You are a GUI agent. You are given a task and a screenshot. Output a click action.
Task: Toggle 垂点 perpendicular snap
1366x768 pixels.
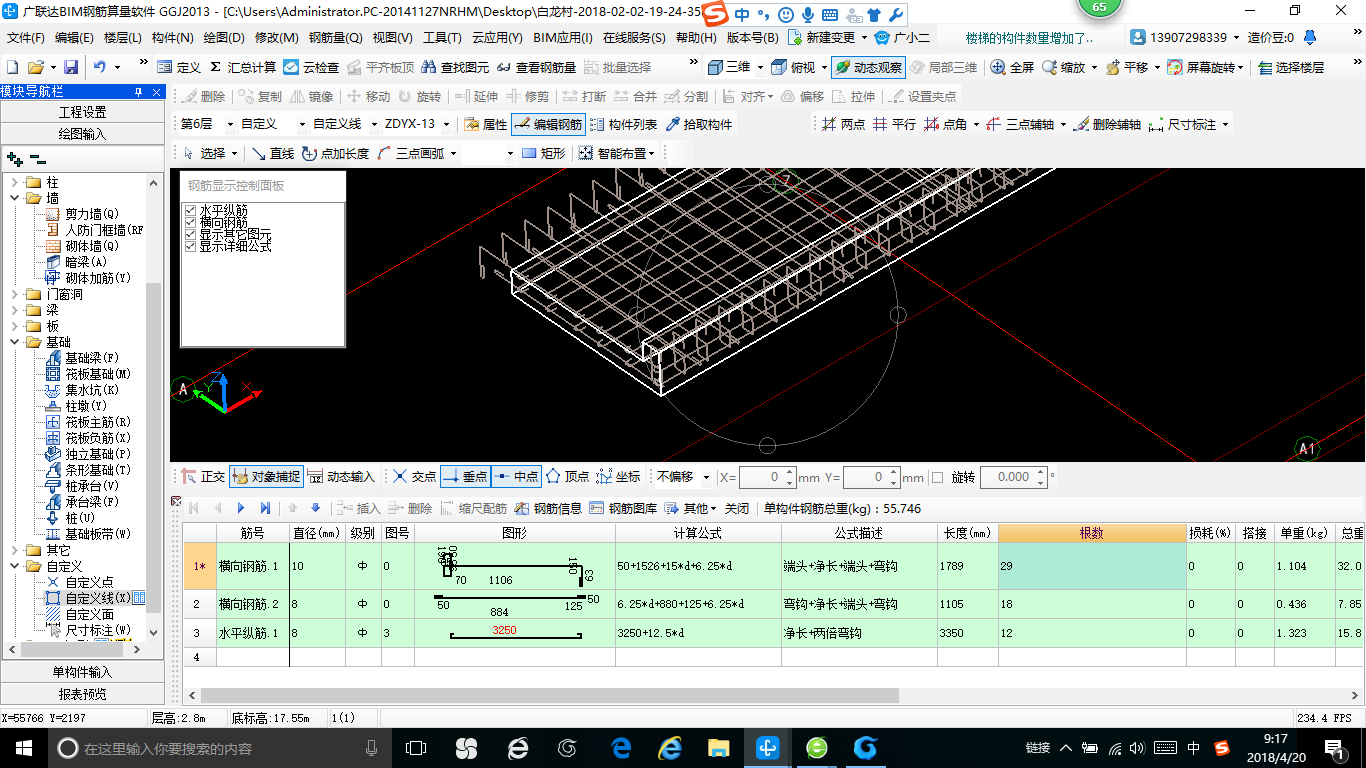pyautogui.click(x=464, y=477)
